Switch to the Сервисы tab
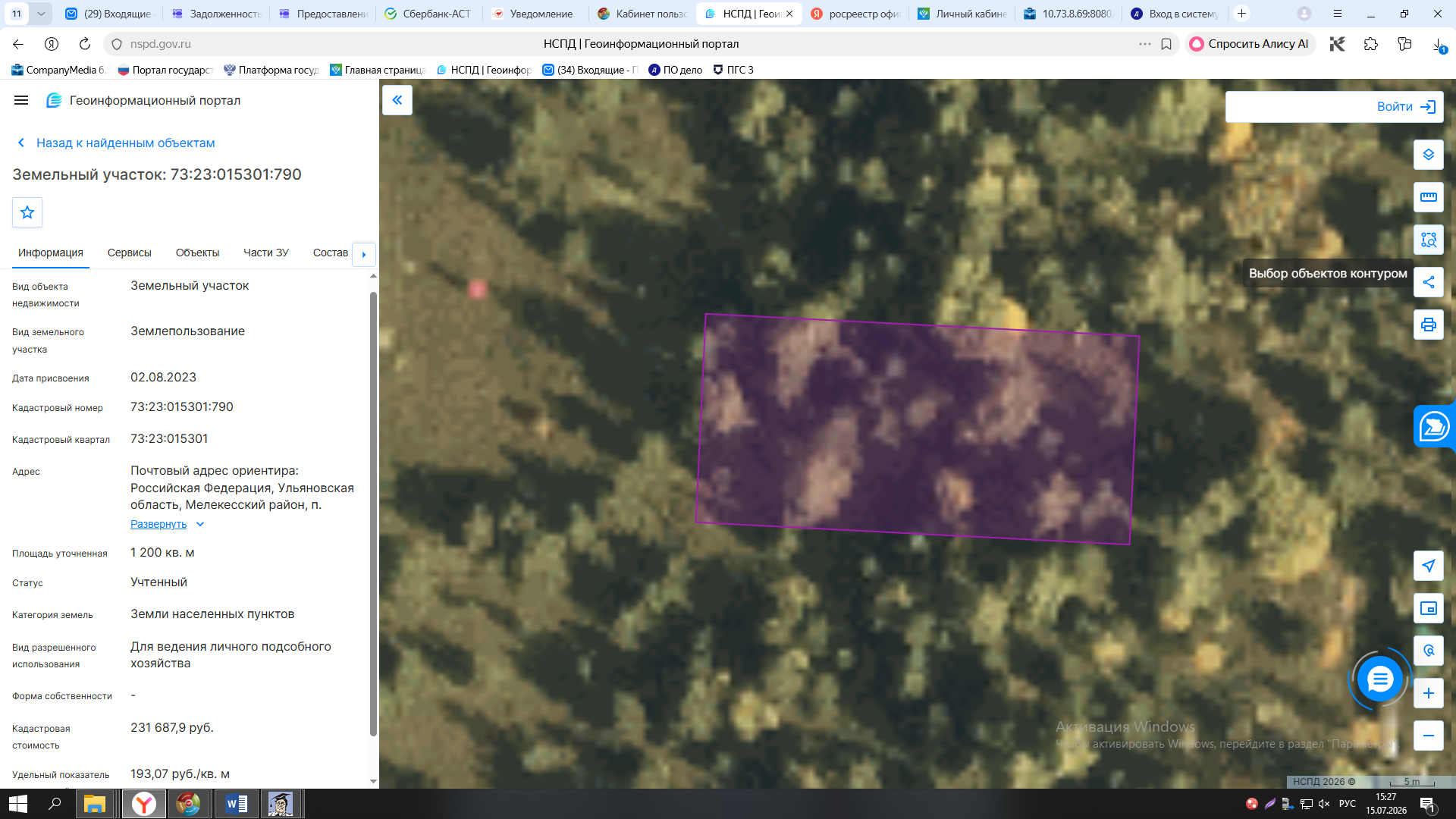1456x819 pixels. tap(130, 253)
